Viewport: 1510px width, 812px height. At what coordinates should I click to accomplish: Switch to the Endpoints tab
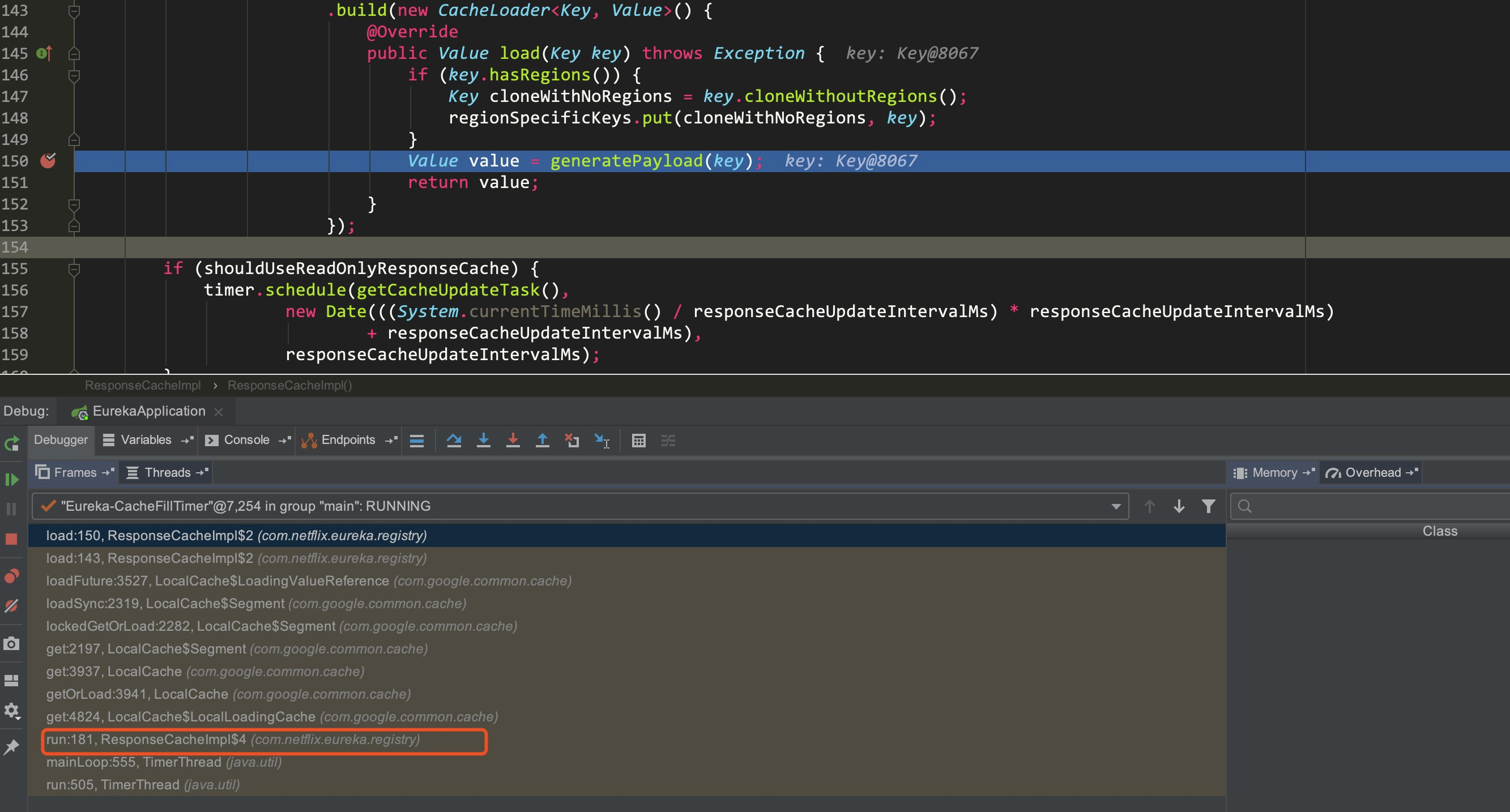coord(348,440)
